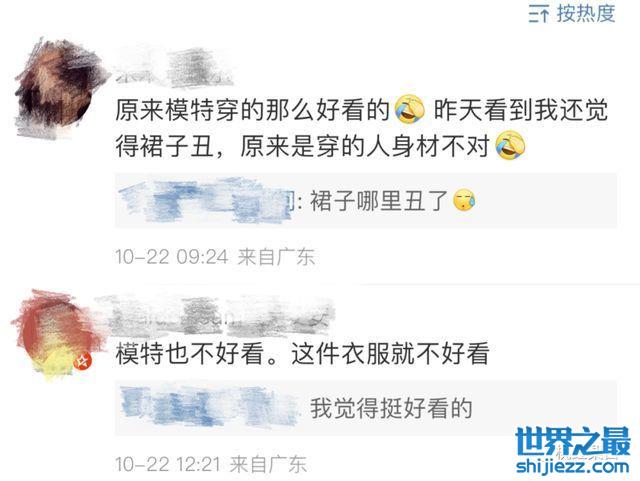640x481 pixels.
Task: Select the comment text 原来模特穿的那么好看的
Action: (x=252, y=110)
